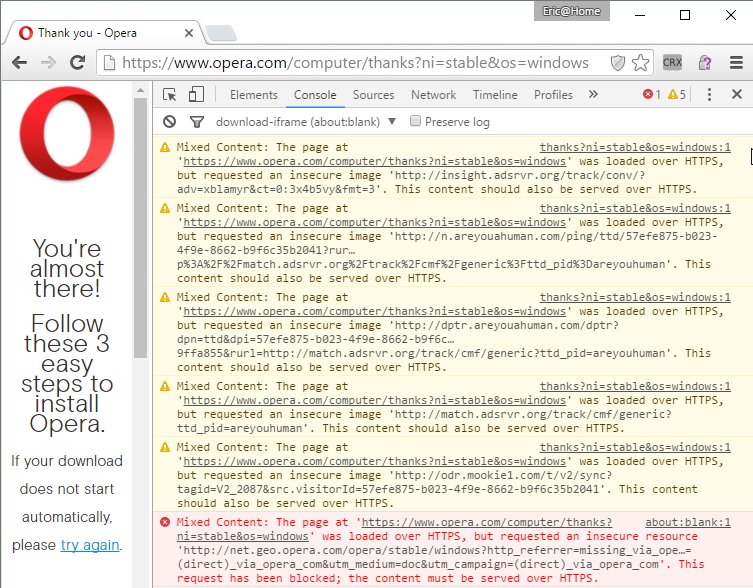
Task: Open the Network tab
Action: [433, 95]
